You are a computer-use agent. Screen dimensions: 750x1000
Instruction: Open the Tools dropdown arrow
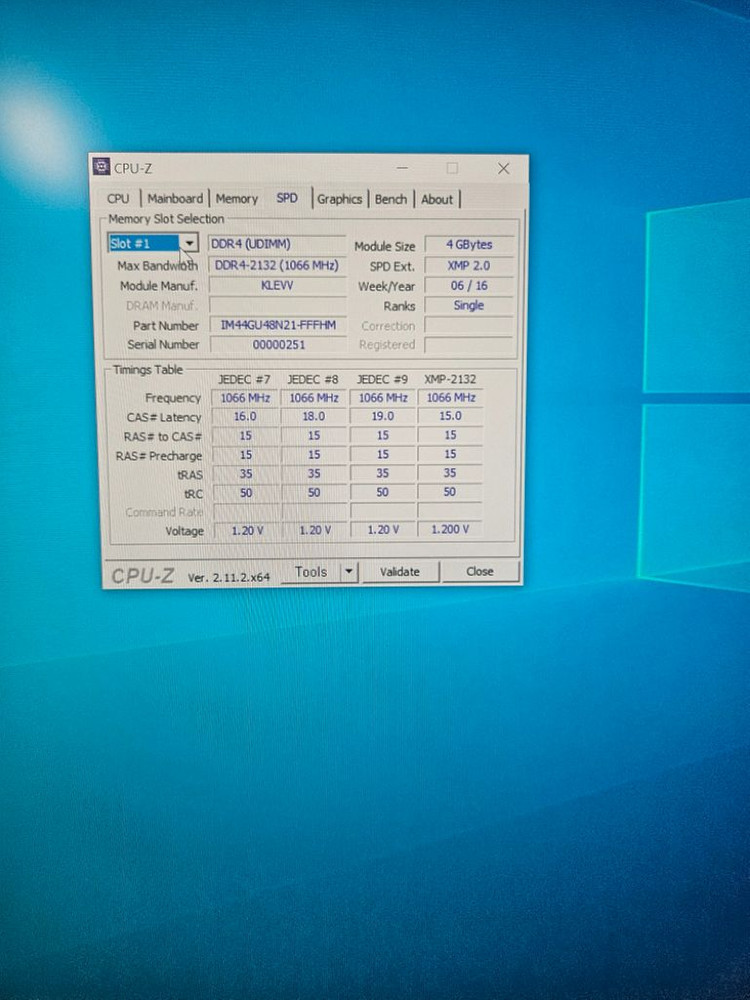tap(349, 572)
